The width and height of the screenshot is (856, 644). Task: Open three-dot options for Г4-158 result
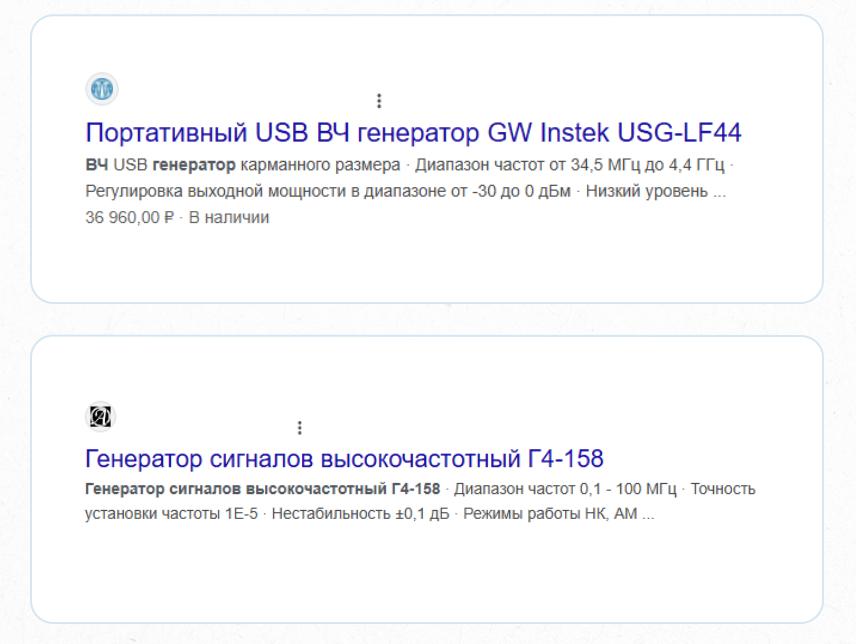(299, 428)
